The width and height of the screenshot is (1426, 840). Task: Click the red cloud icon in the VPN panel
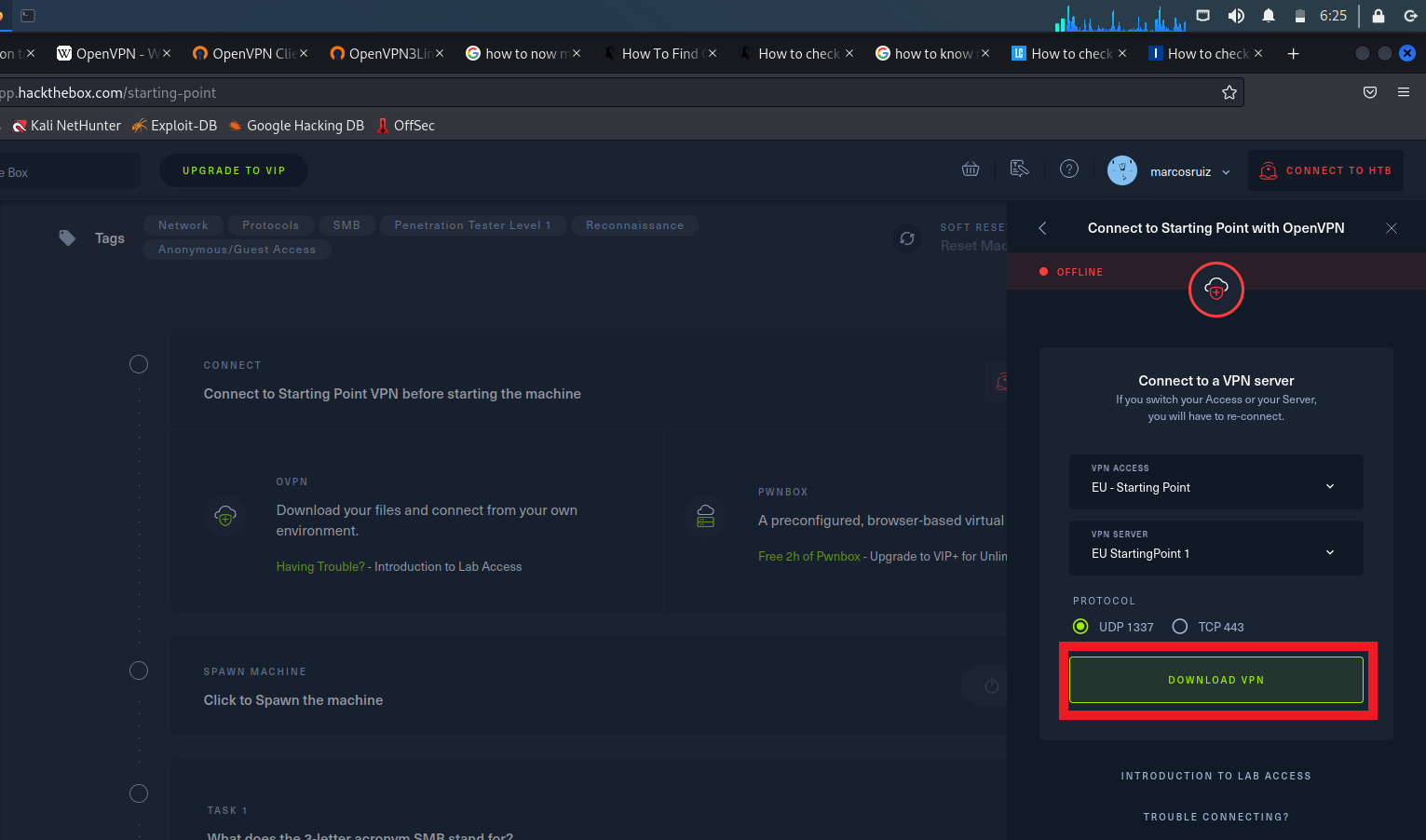(x=1215, y=290)
